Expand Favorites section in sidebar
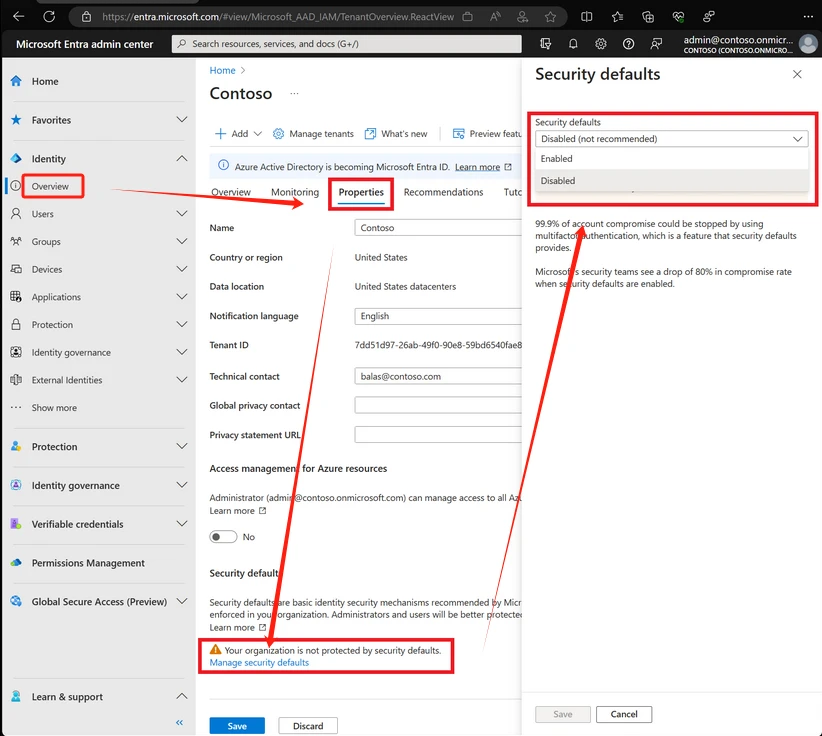This screenshot has width=822, height=736. tap(181, 120)
